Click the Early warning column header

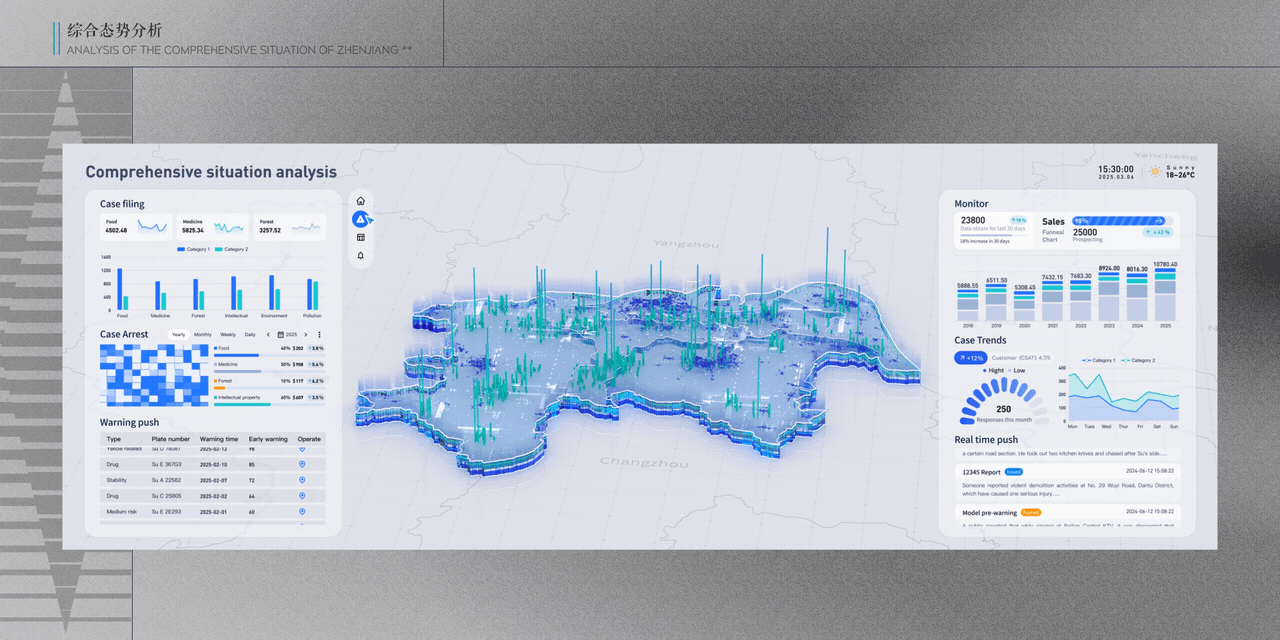(268, 439)
